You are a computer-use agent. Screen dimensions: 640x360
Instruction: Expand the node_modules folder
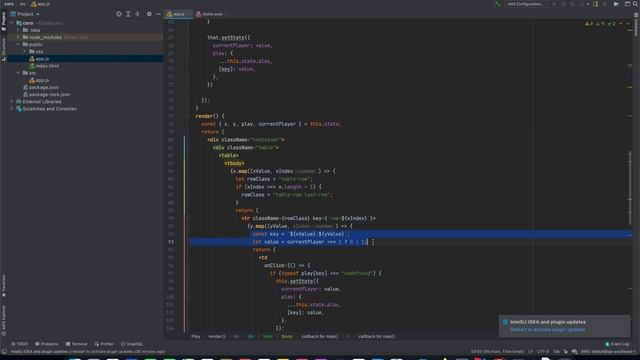coord(18,37)
